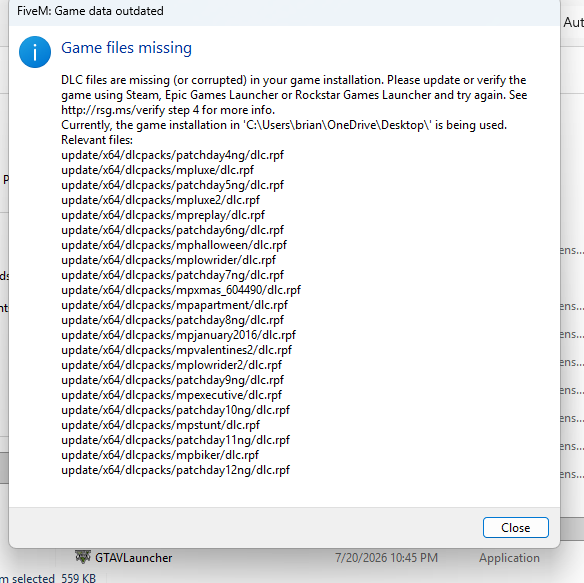Click the "Game files missing" heading
This screenshot has width=584, height=583.
click(126, 48)
